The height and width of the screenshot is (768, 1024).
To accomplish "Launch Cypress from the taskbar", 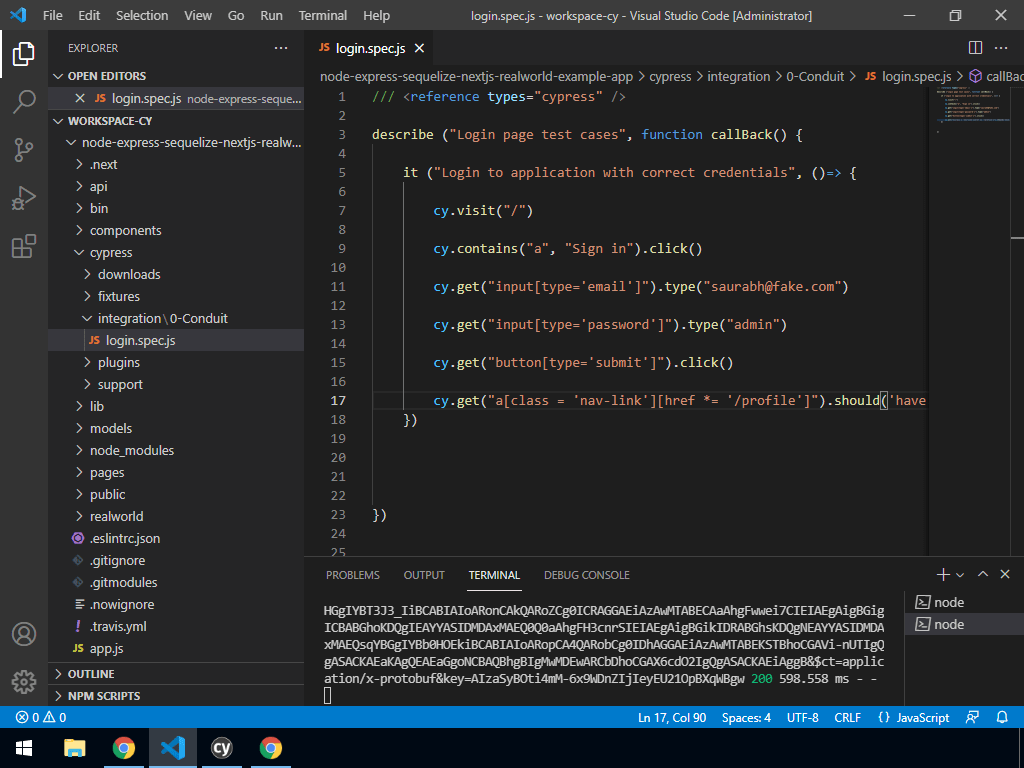I will [x=221, y=747].
